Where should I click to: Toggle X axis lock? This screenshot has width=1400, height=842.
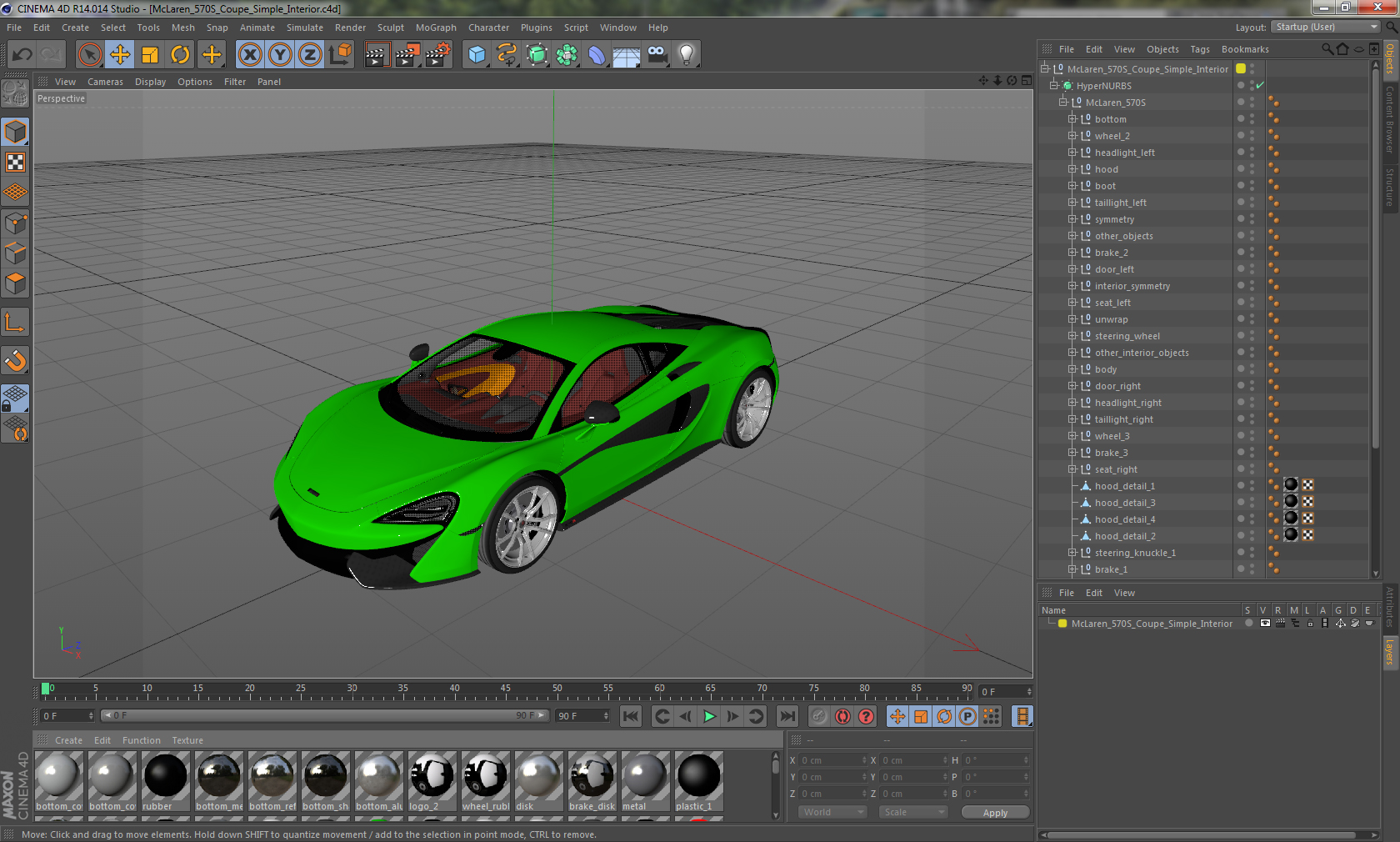[249, 55]
